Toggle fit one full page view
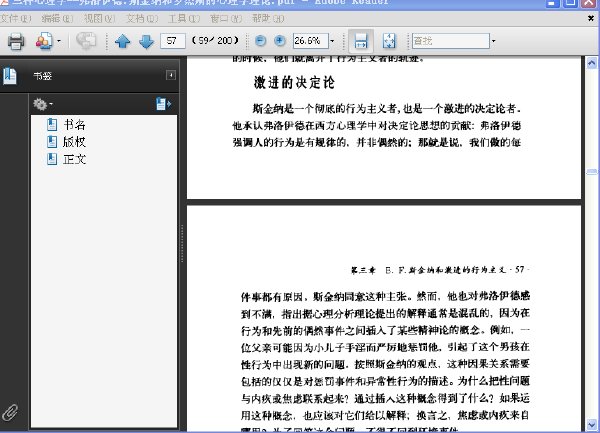The width and height of the screenshot is (600, 433). (389, 41)
